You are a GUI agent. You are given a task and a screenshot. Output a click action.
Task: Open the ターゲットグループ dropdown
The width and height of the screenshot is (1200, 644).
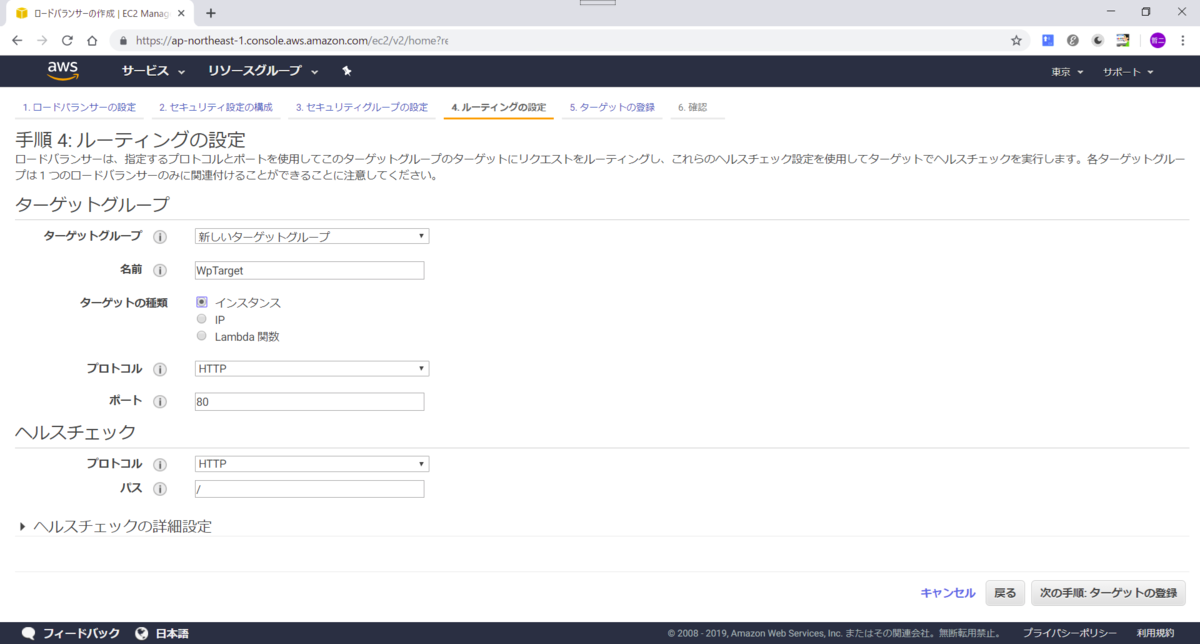point(310,236)
